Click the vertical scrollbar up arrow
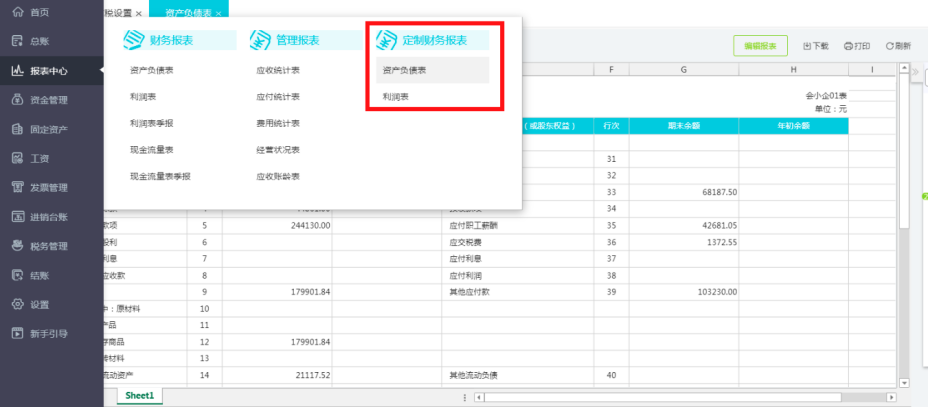The width and height of the screenshot is (928, 408). click(x=904, y=69)
